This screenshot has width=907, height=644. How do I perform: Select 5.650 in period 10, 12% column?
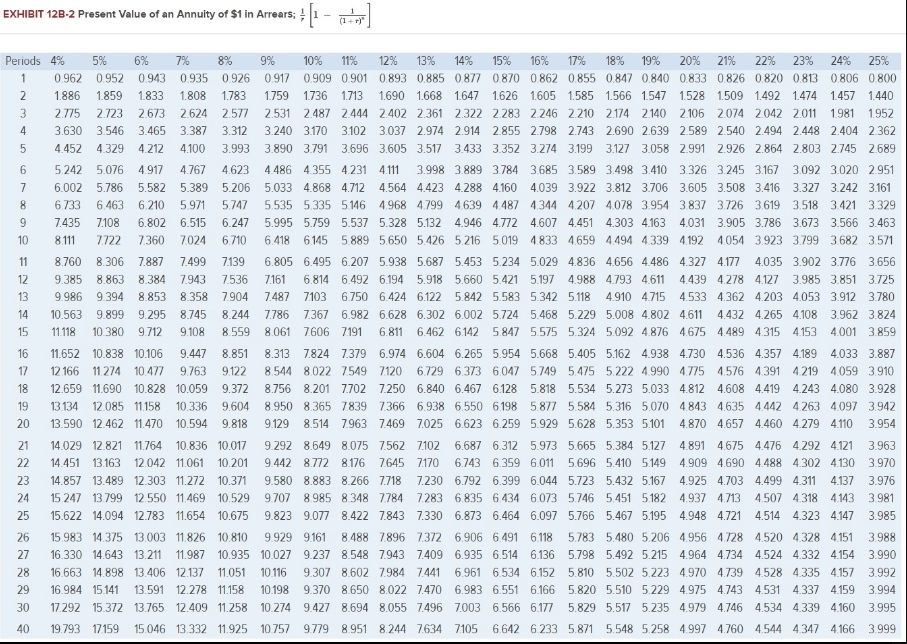pyautogui.click(x=393, y=240)
